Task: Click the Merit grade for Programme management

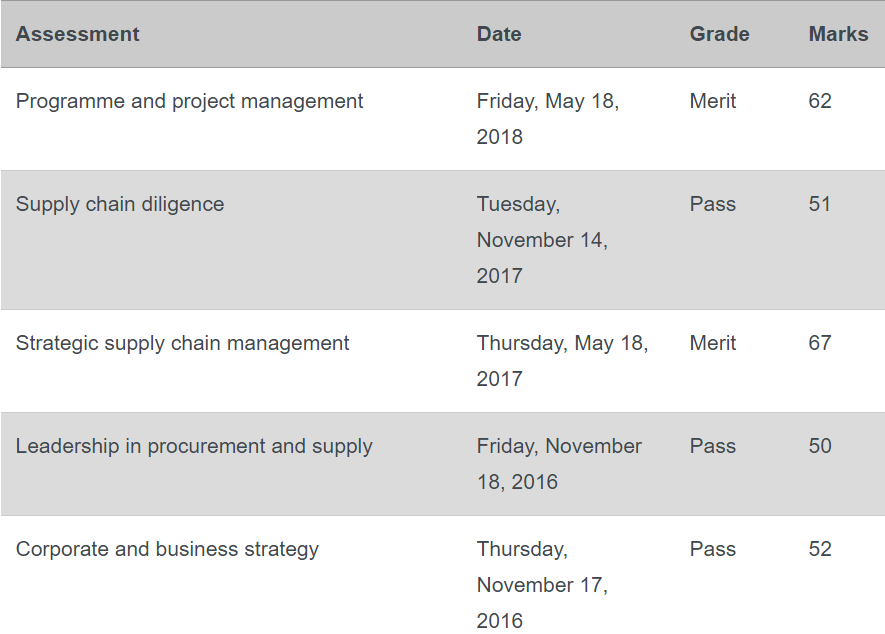Action: (x=713, y=101)
